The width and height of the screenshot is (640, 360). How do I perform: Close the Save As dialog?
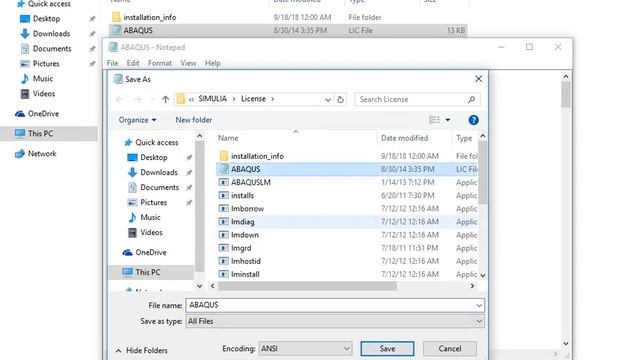478,79
